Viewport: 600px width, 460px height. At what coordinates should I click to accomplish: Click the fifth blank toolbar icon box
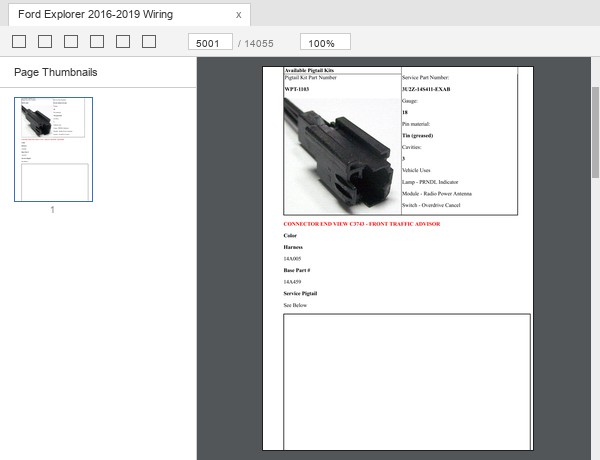point(123,42)
